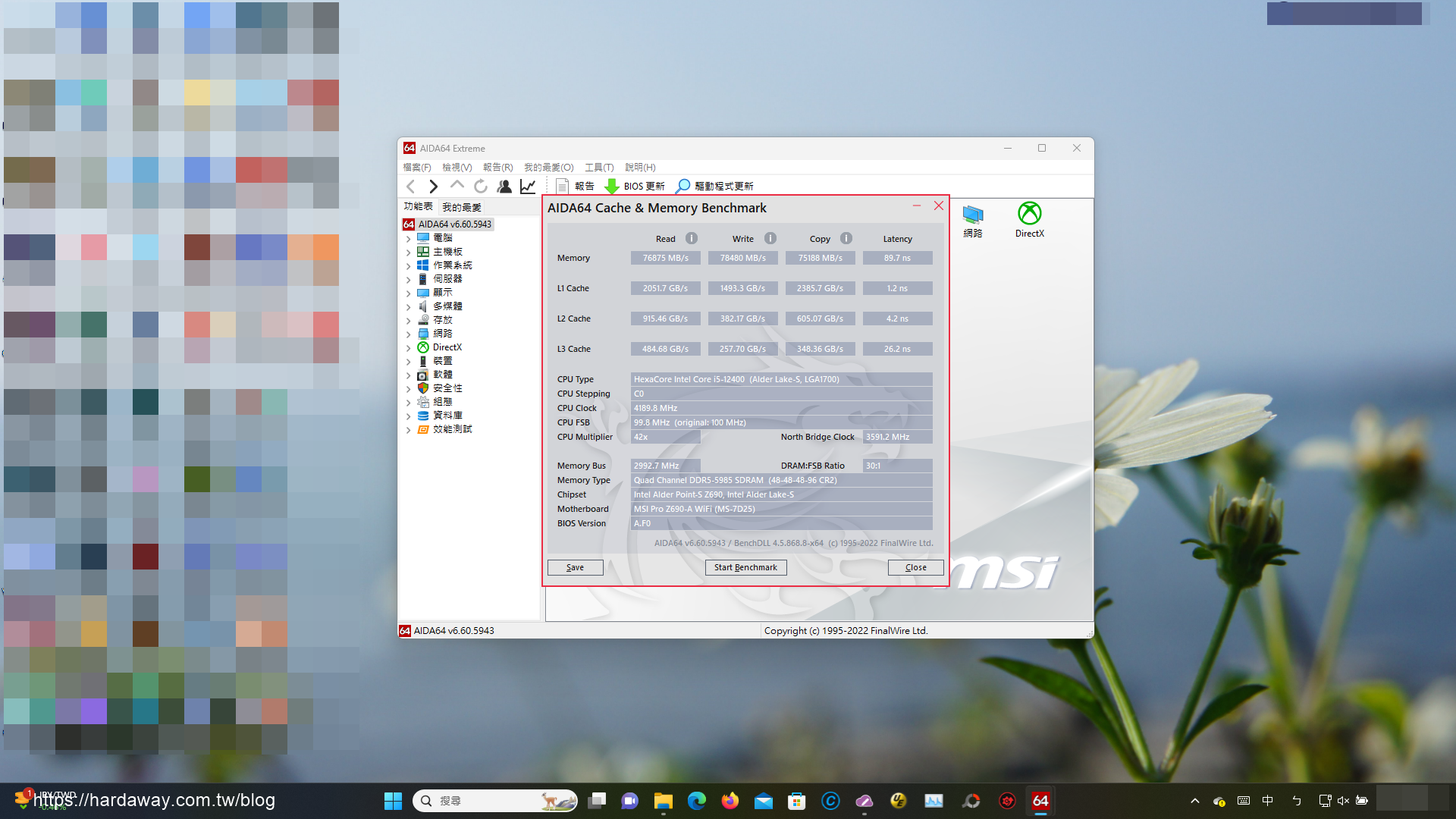Image resolution: width=1456 pixels, height=819 pixels.
Task: Show info for Copy column
Action: [846, 238]
